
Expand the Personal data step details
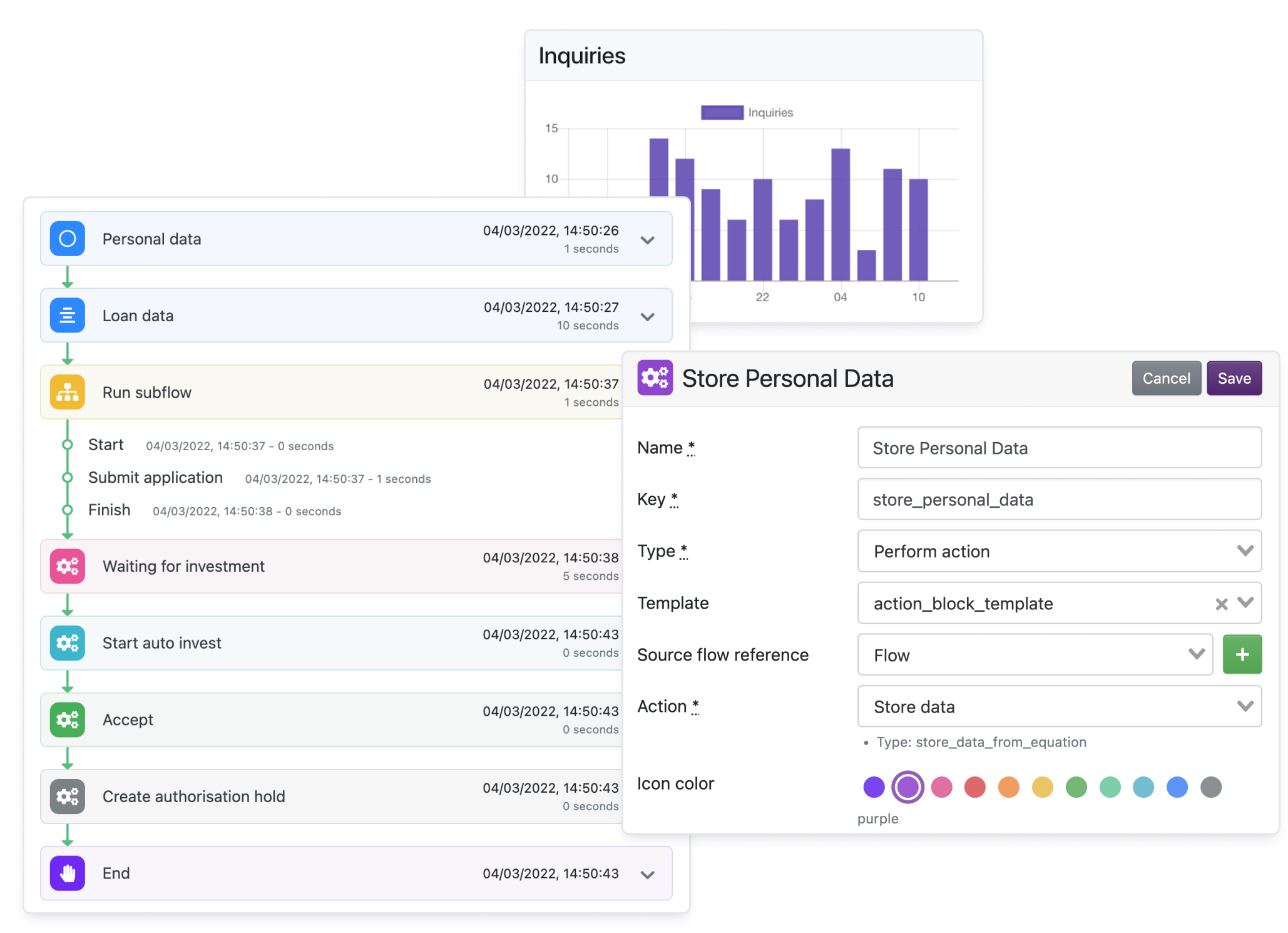(648, 240)
